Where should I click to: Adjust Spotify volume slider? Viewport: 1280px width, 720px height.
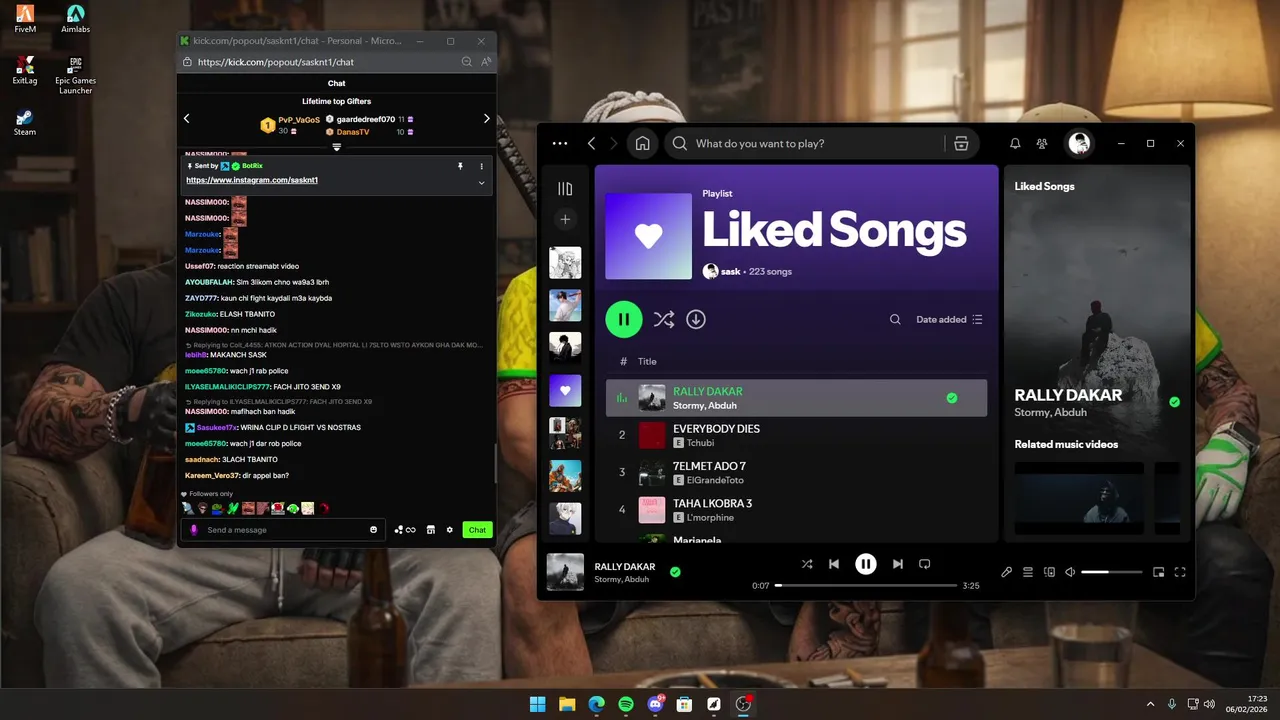pyautogui.click(x=1111, y=572)
